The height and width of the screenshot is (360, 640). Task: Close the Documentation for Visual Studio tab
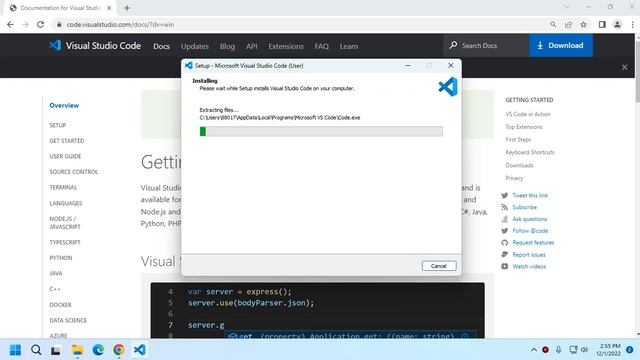109,8
